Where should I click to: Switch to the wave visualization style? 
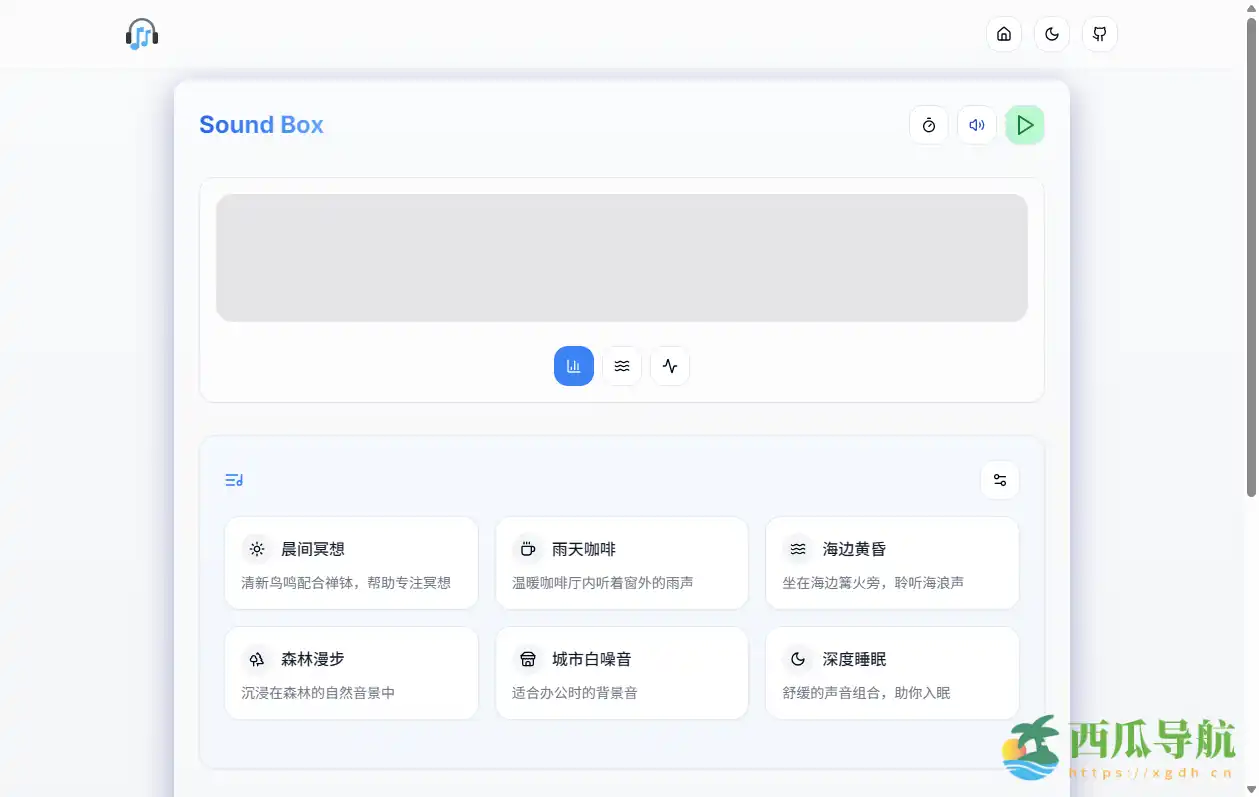(x=621, y=366)
